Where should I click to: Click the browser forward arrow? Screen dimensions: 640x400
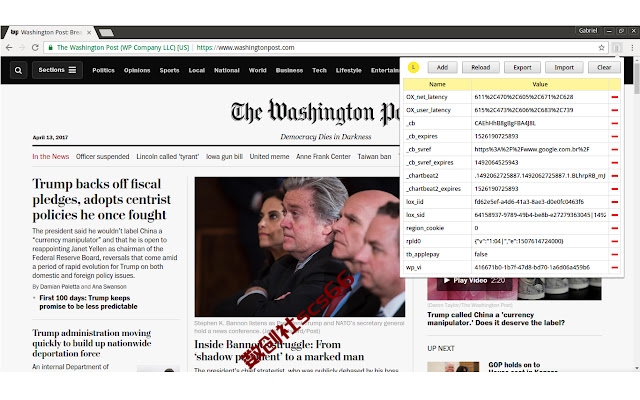coord(22,48)
